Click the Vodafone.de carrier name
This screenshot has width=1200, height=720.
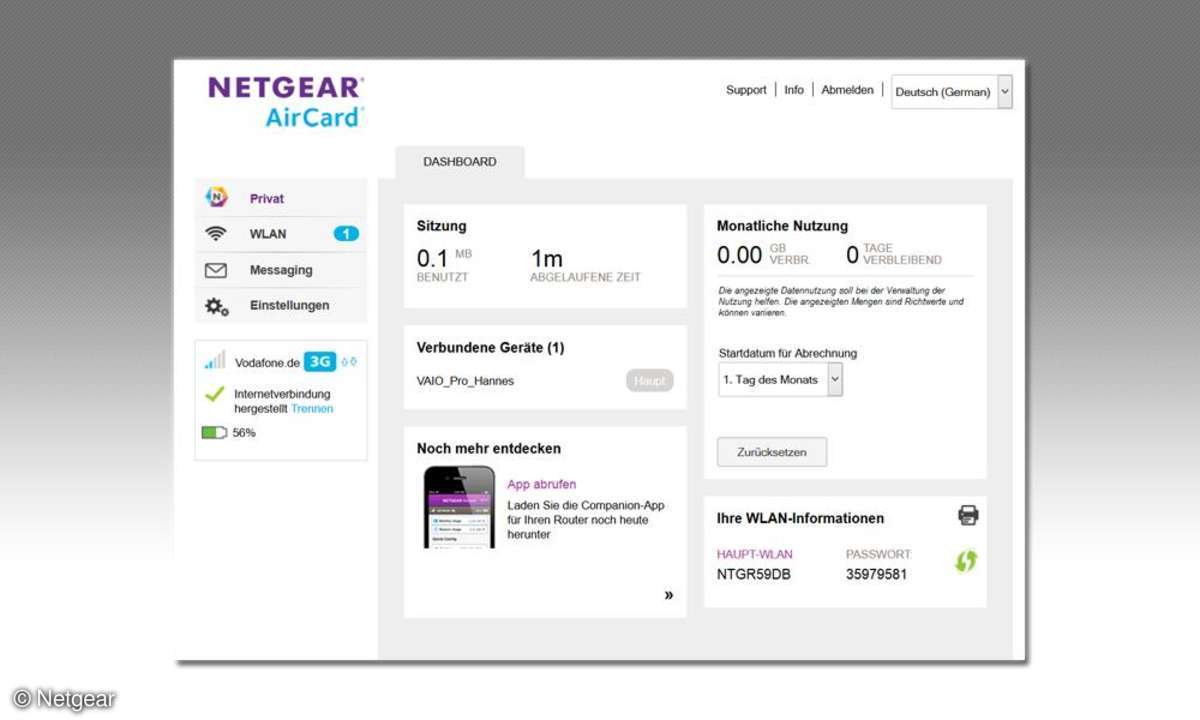(x=267, y=363)
